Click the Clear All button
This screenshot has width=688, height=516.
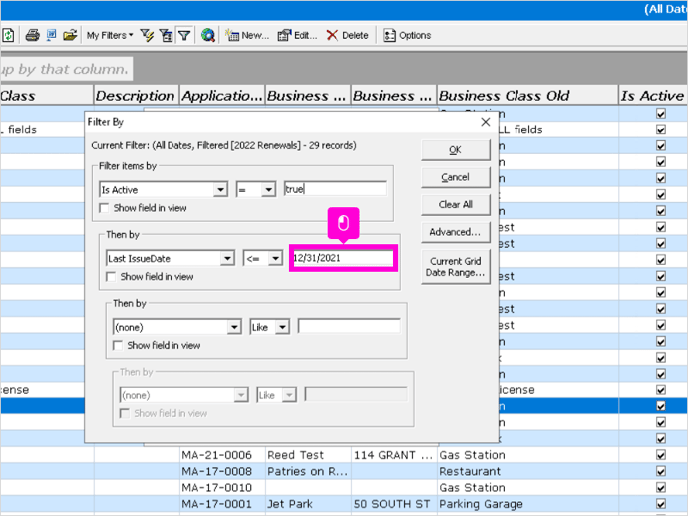[x=455, y=204]
